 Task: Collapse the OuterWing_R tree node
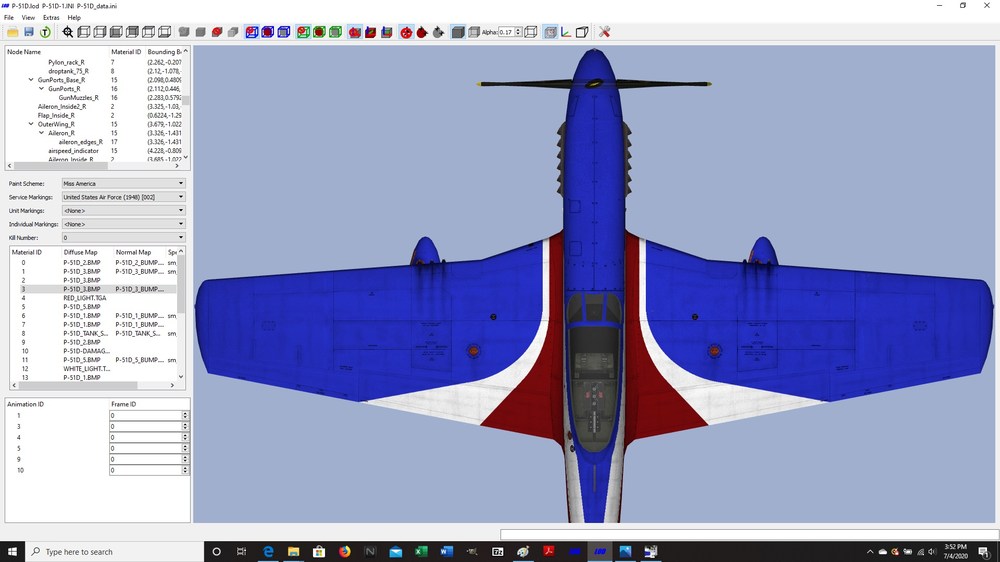pyautogui.click(x=31, y=124)
